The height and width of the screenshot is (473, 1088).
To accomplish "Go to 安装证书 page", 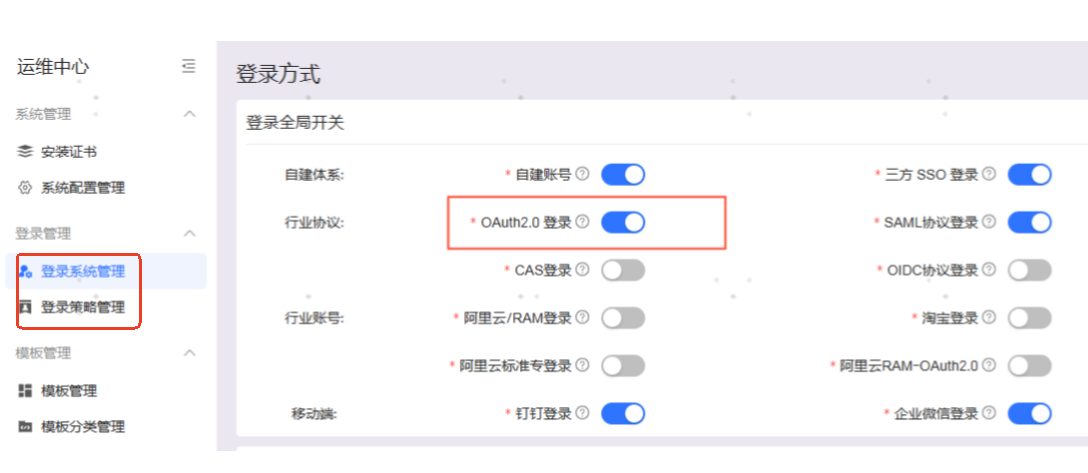I will click(69, 152).
